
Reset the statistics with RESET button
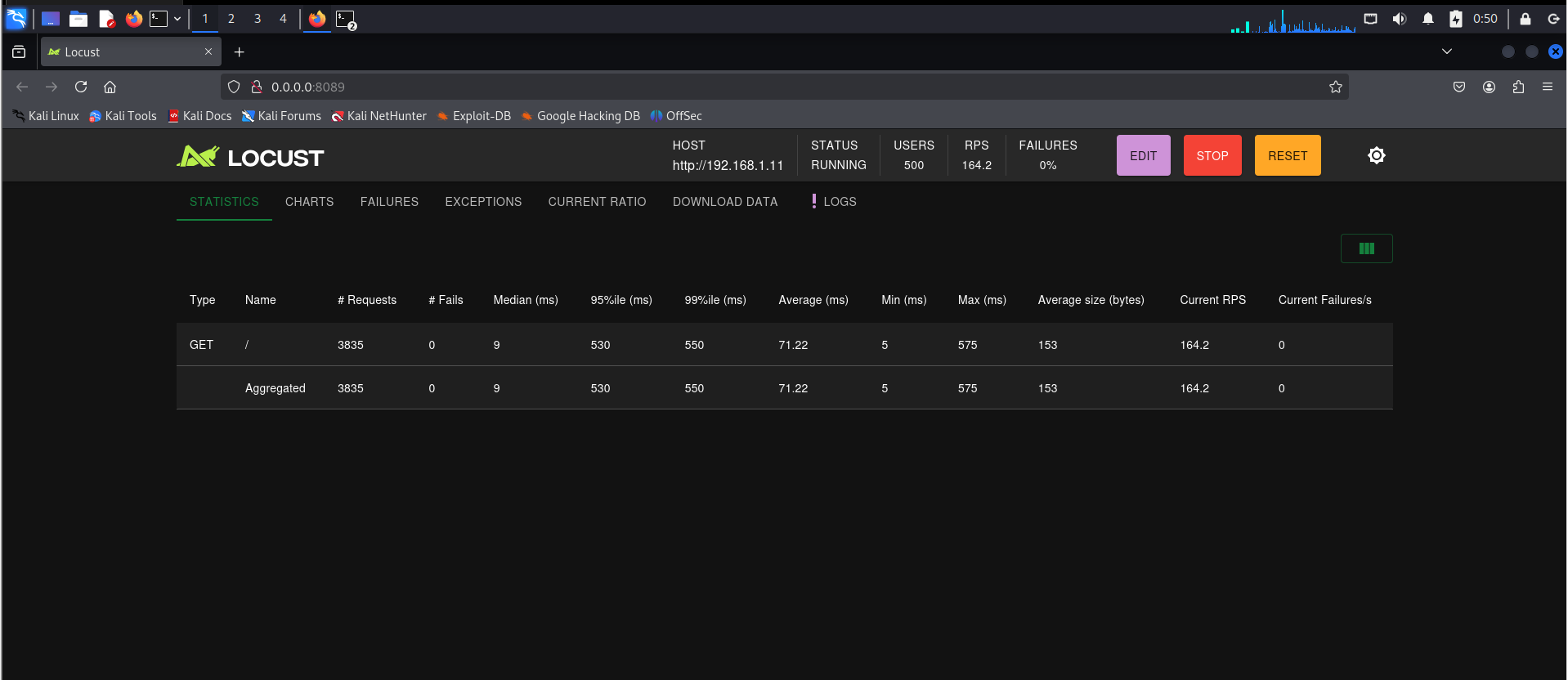click(1288, 155)
